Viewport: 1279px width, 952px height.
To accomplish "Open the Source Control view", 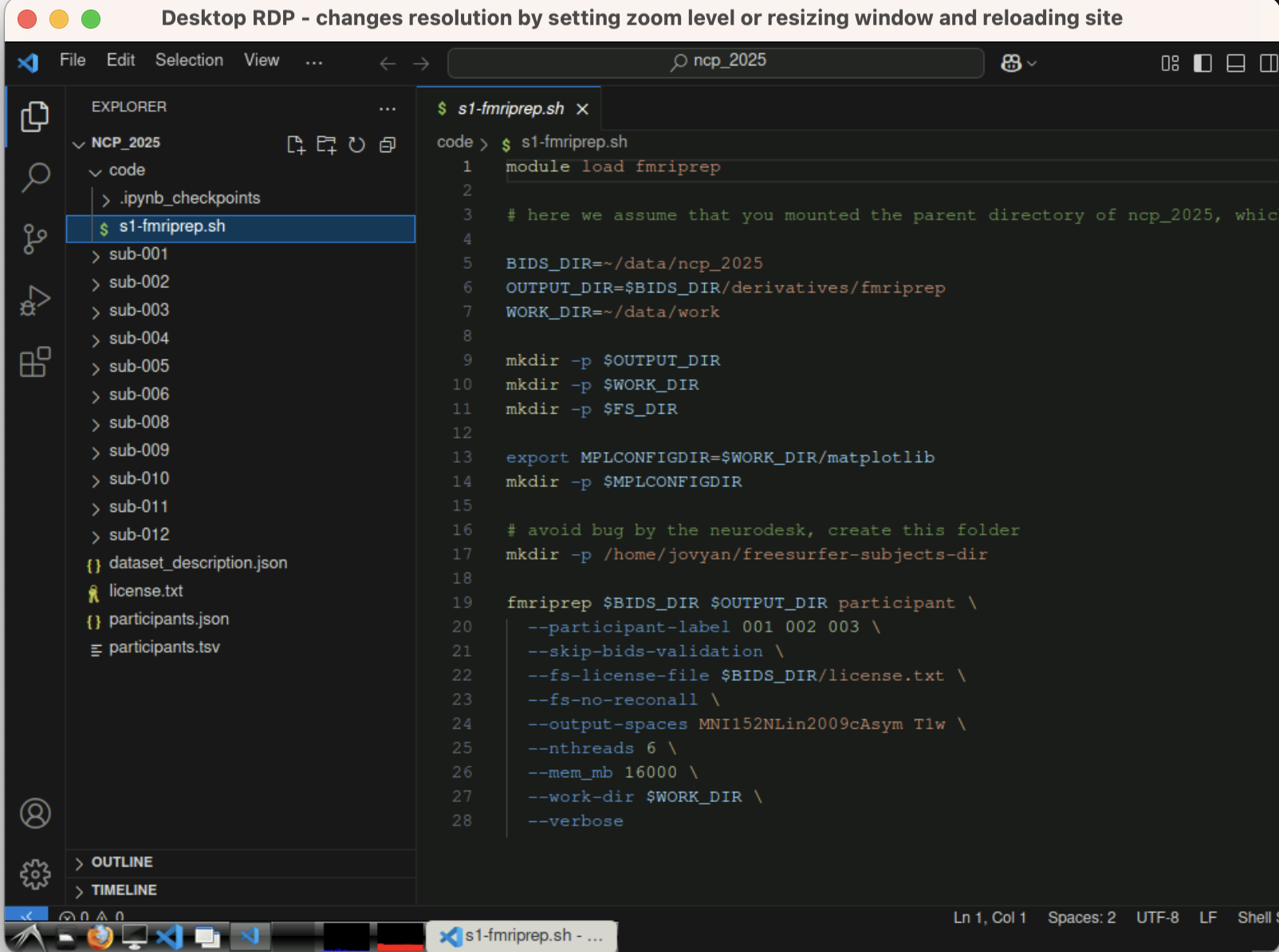I will [x=35, y=238].
